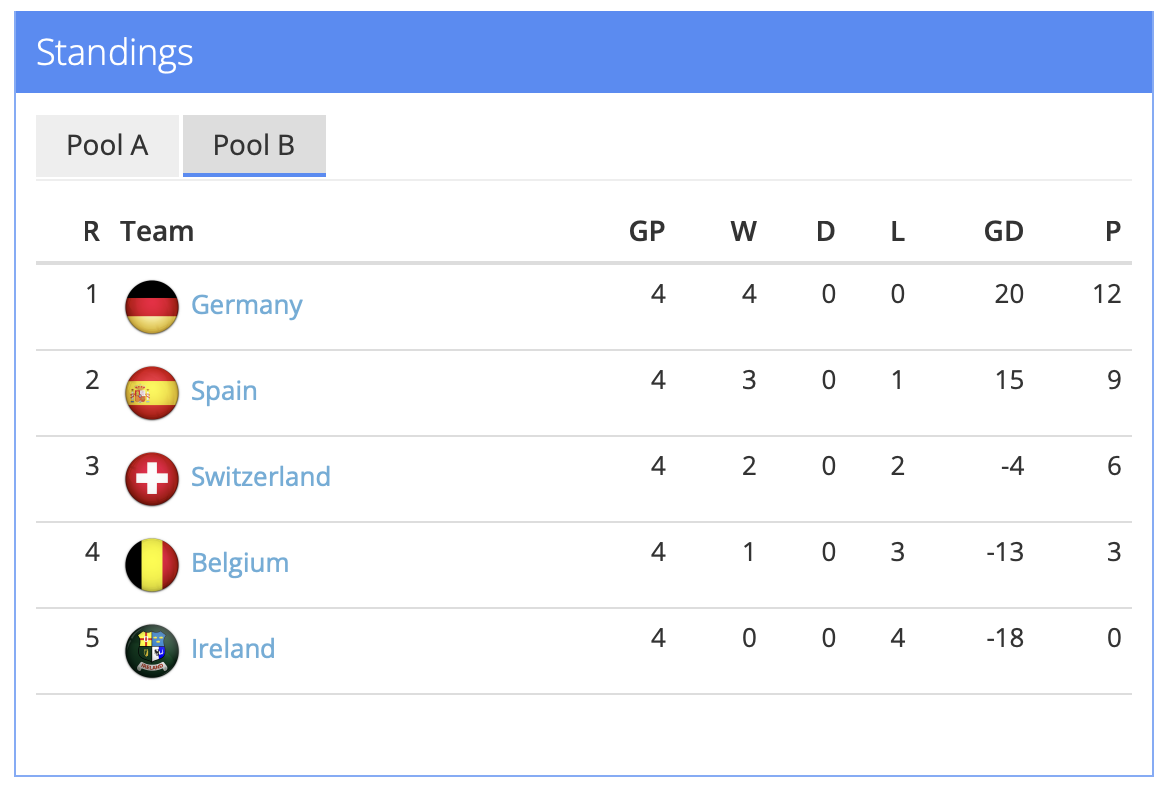Open the Spain team link
The image size is (1167, 790).
[x=224, y=390]
